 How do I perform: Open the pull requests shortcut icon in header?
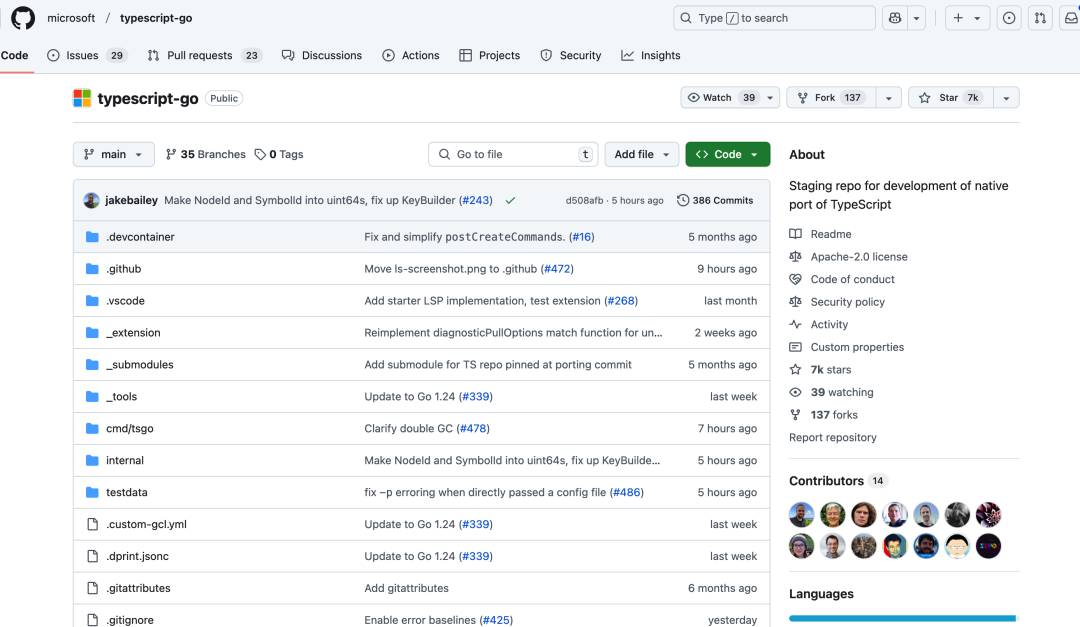coord(1040,19)
